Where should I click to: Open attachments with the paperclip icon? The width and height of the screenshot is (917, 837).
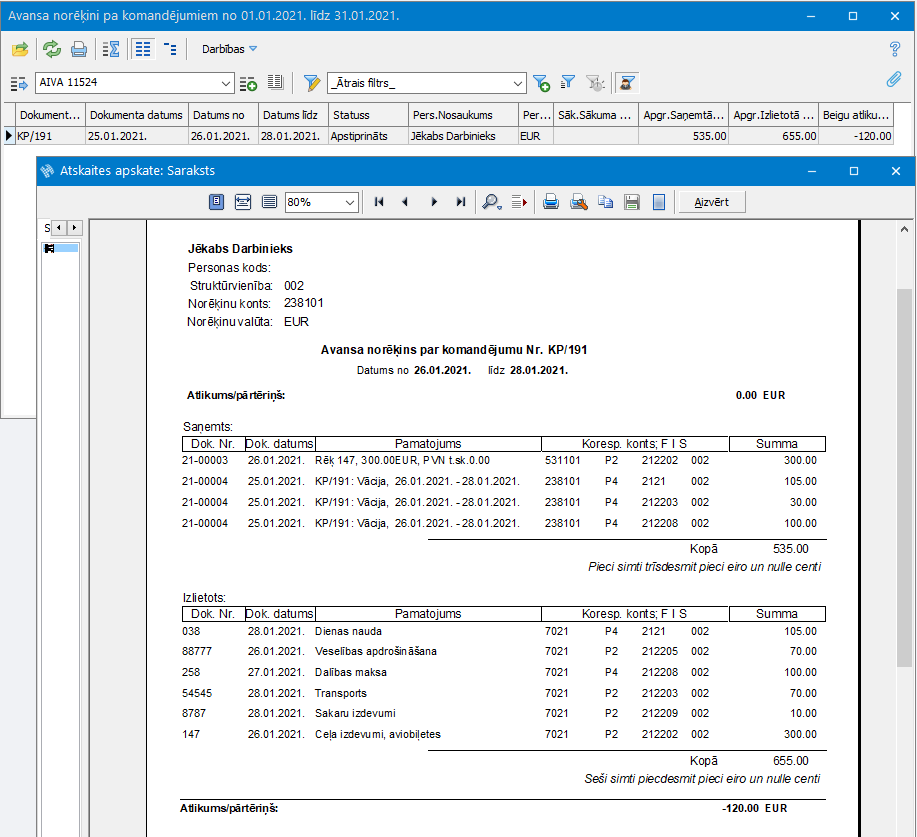(x=895, y=80)
